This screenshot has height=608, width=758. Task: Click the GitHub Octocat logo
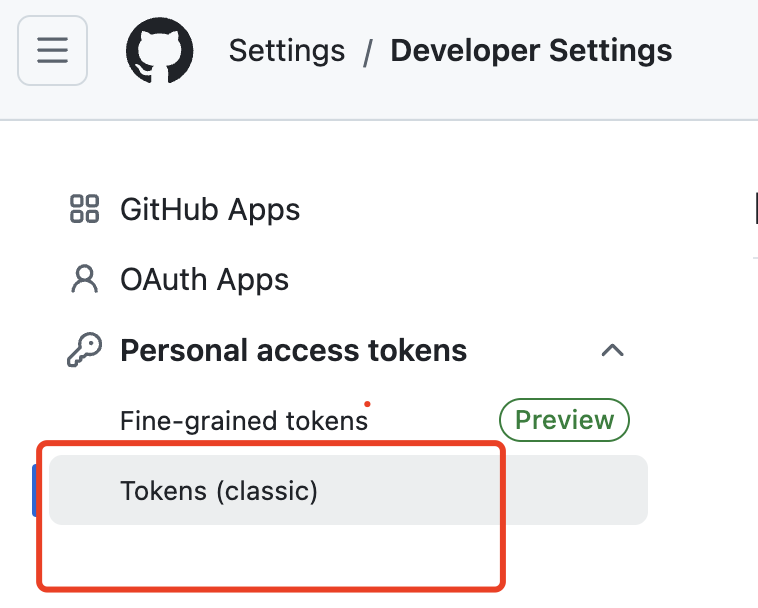(x=160, y=50)
